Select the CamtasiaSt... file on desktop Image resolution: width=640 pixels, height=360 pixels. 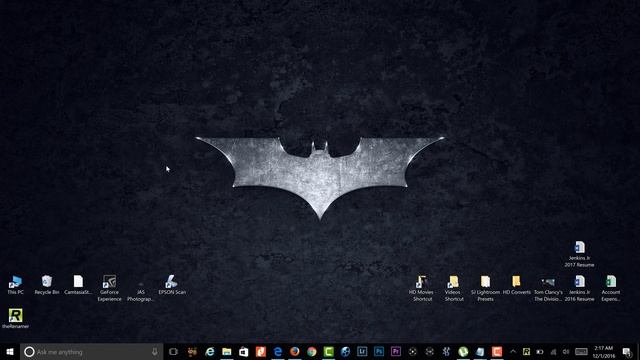(78, 284)
